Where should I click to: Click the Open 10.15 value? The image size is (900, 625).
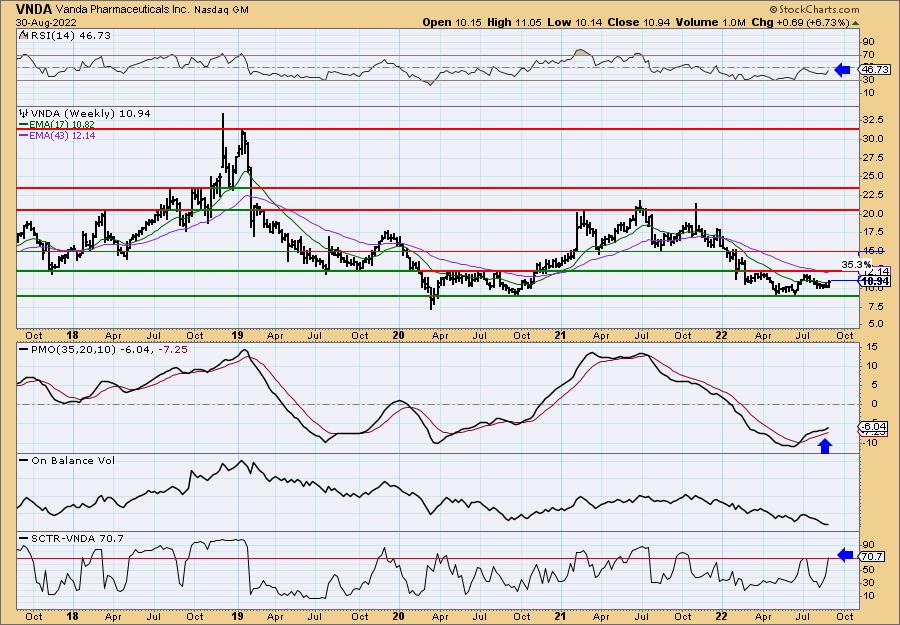[x=453, y=22]
